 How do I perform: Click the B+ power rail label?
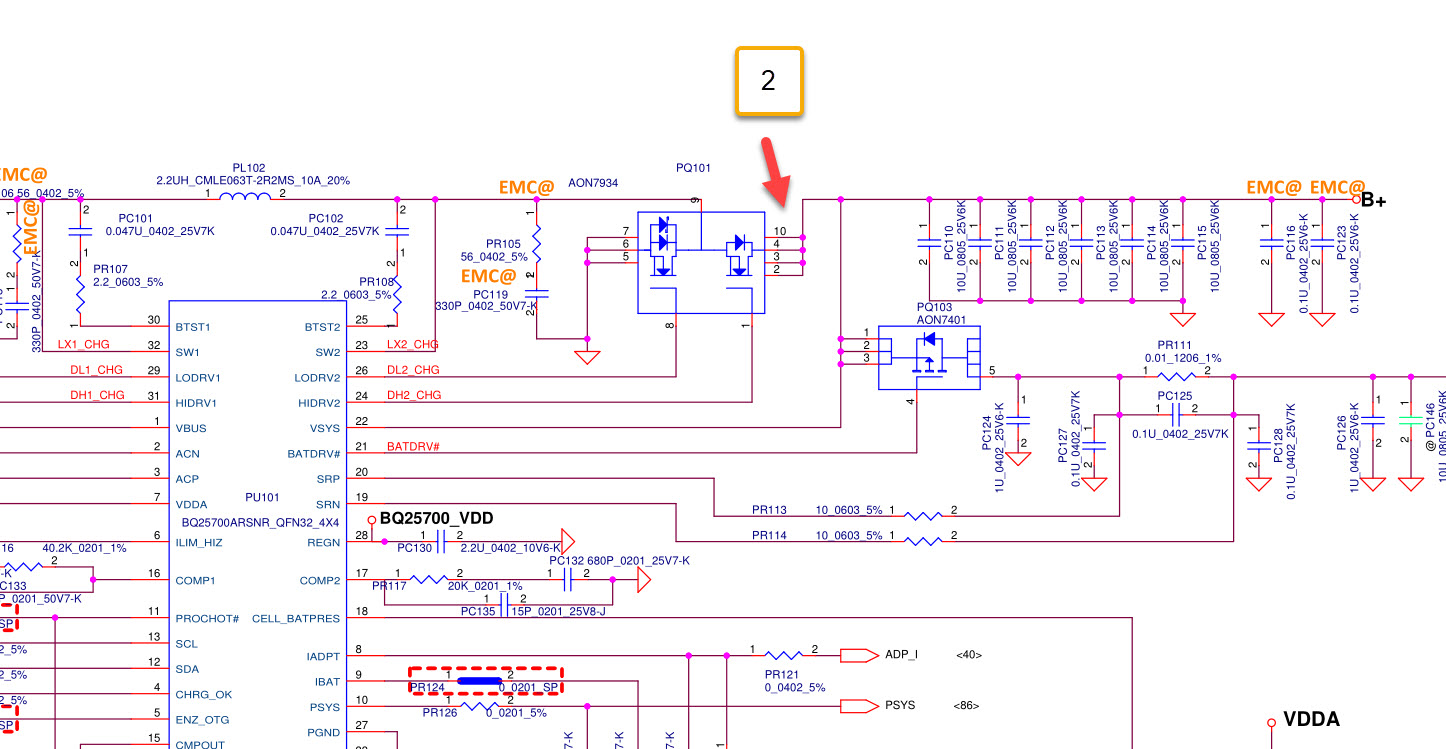(x=1374, y=201)
